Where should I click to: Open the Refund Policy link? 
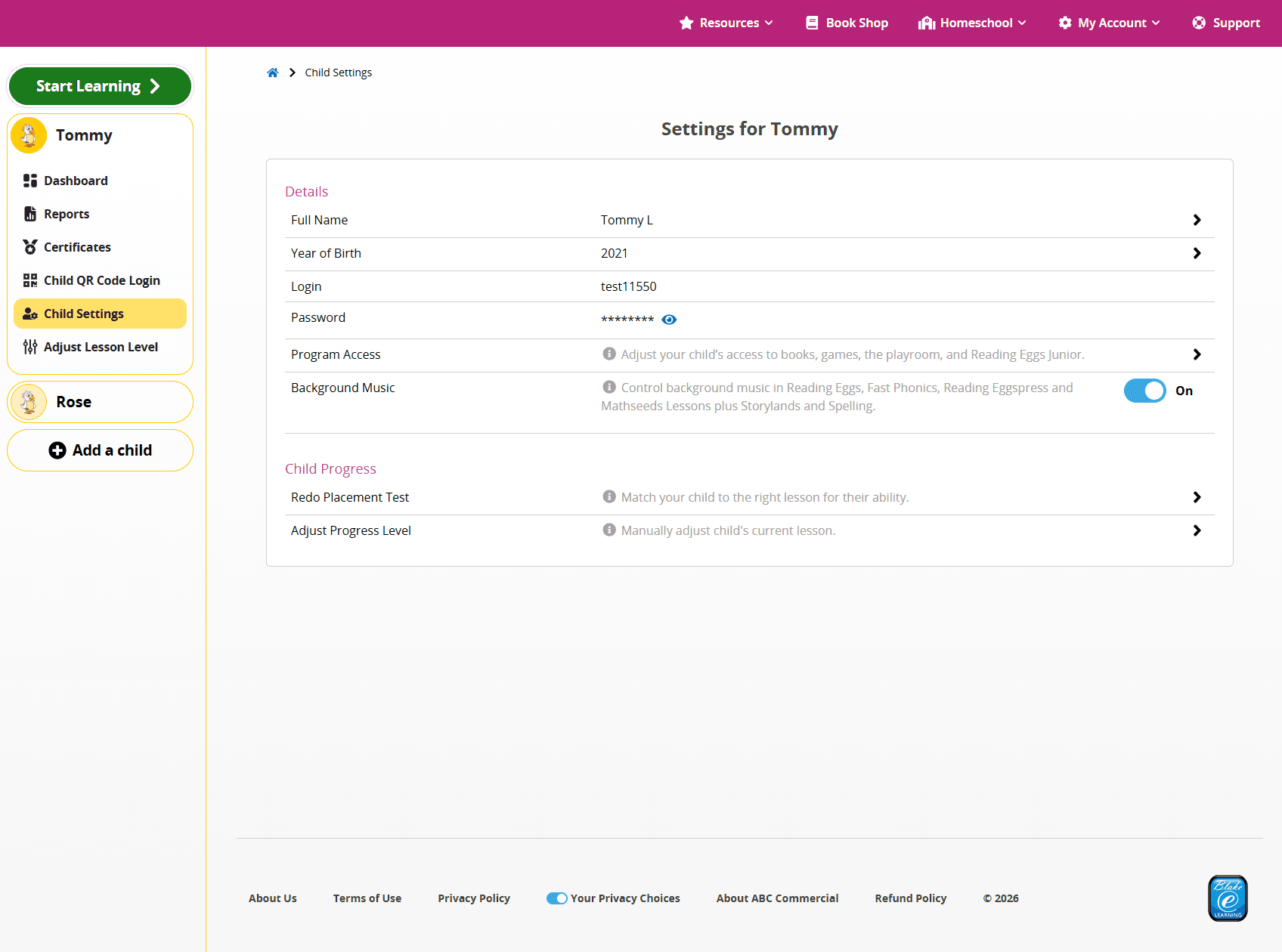911,898
